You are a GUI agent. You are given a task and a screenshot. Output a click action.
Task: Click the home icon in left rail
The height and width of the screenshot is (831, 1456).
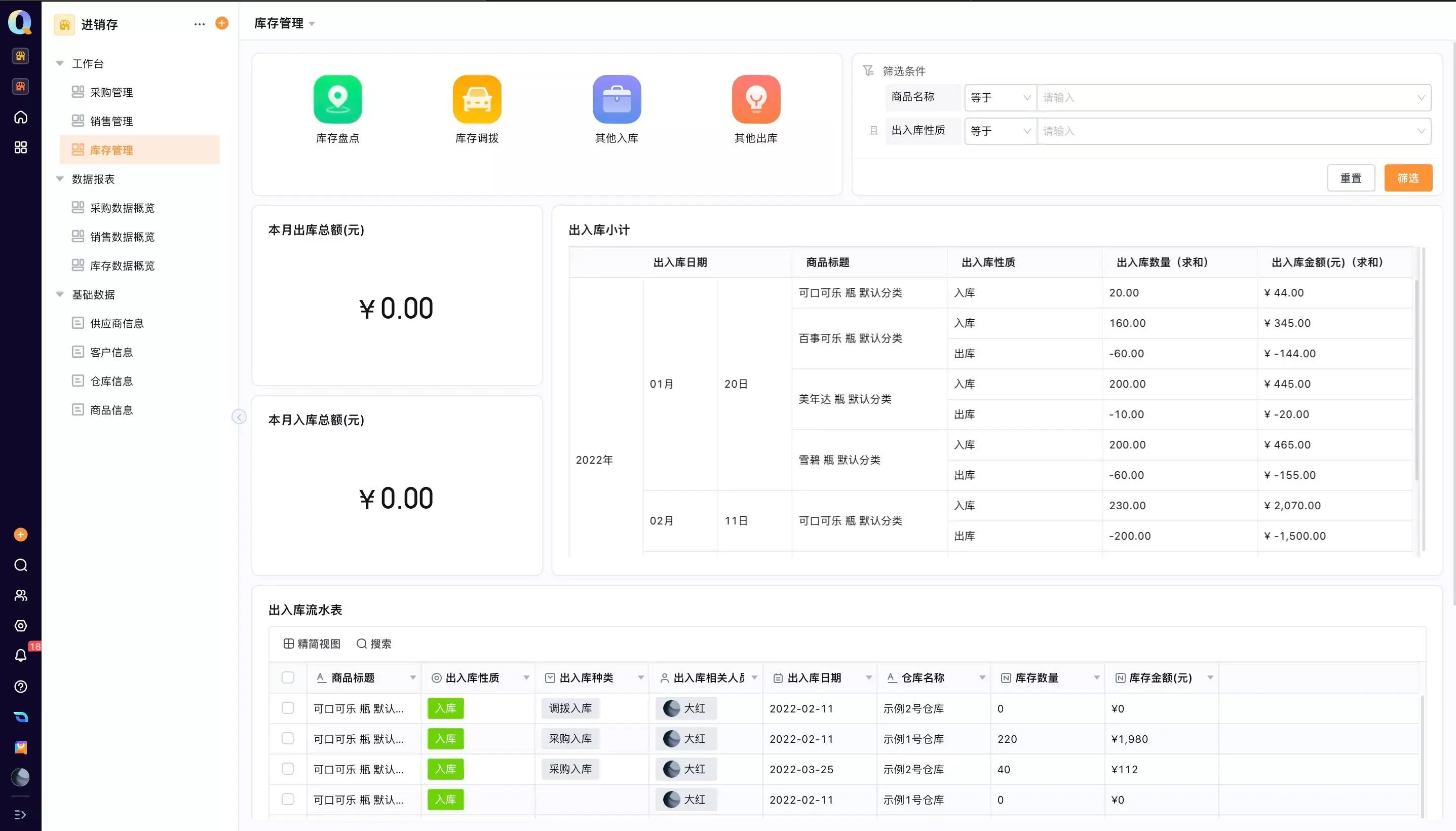point(21,117)
